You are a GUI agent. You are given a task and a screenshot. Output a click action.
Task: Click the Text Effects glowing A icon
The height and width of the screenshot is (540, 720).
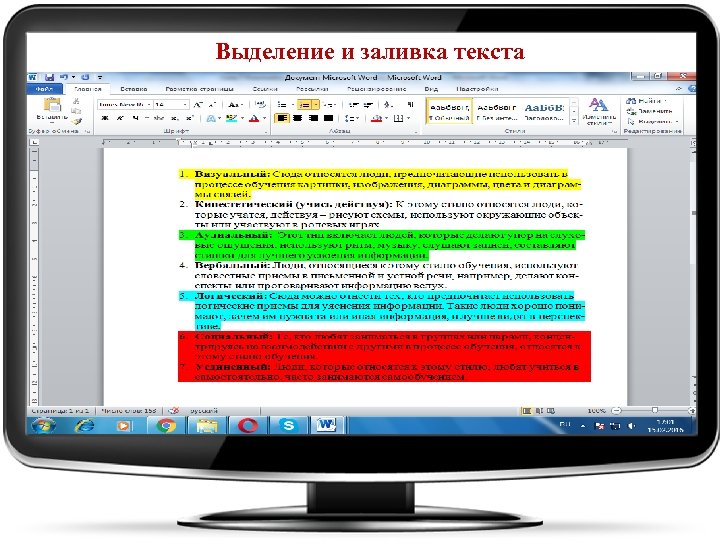(x=211, y=118)
